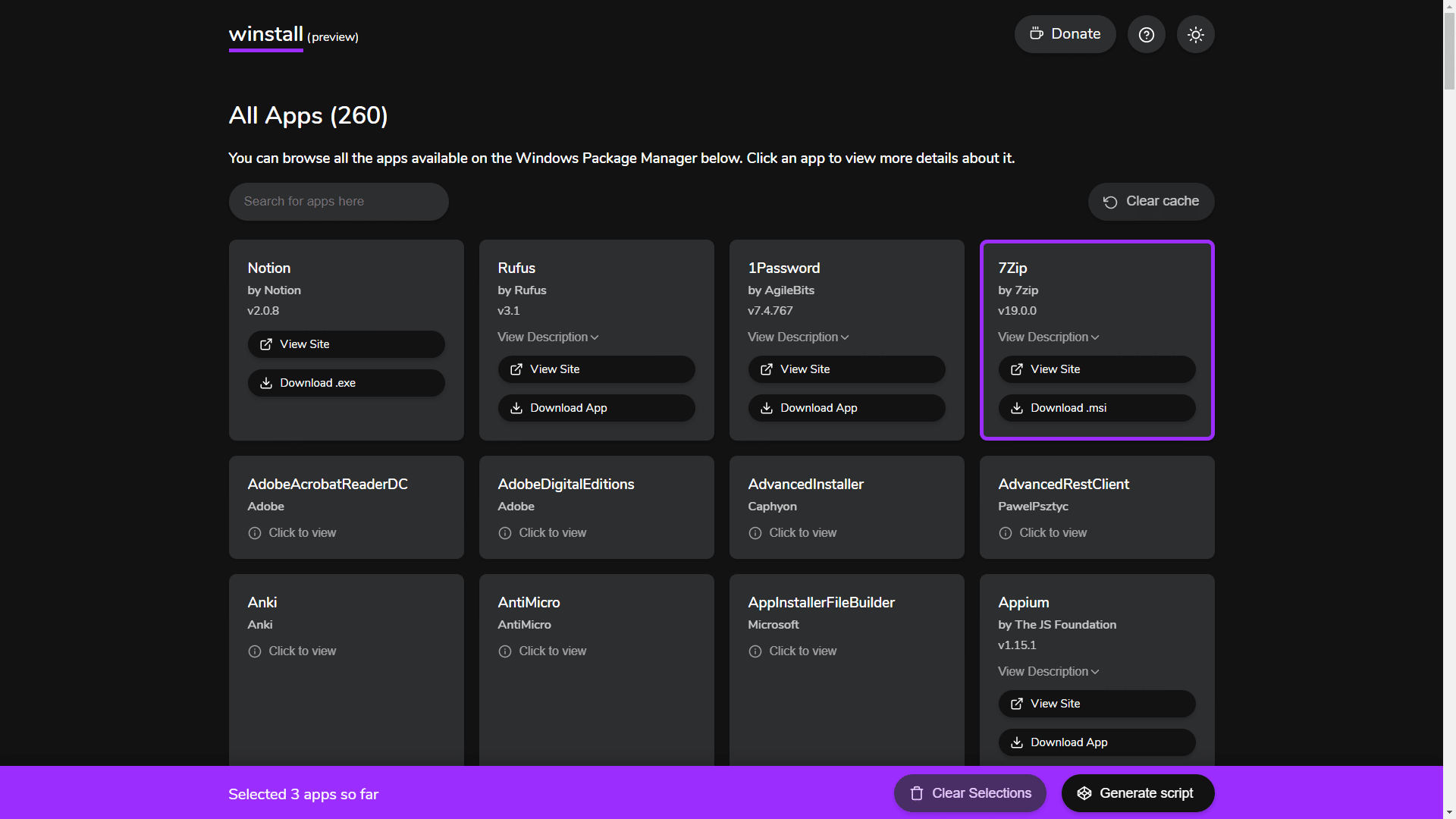Viewport: 1456px width, 819px height.
Task: Select the AdobeAcrobatReaderDC app card title
Action: point(328,484)
